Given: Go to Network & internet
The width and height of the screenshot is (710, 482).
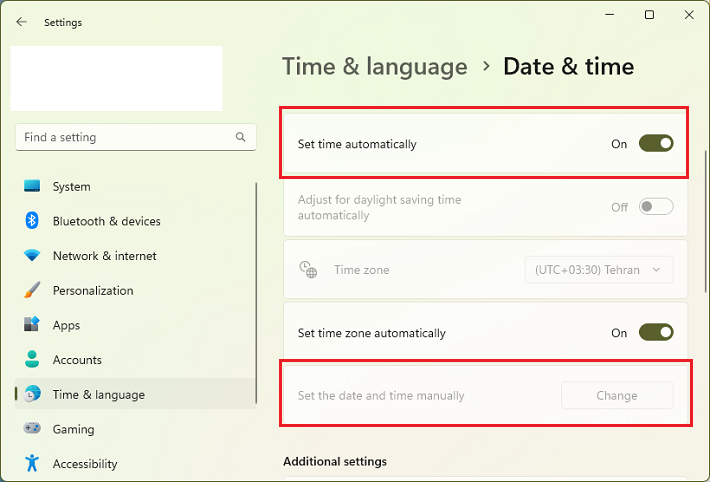Looking at the screenshot, I should point(135,255).
